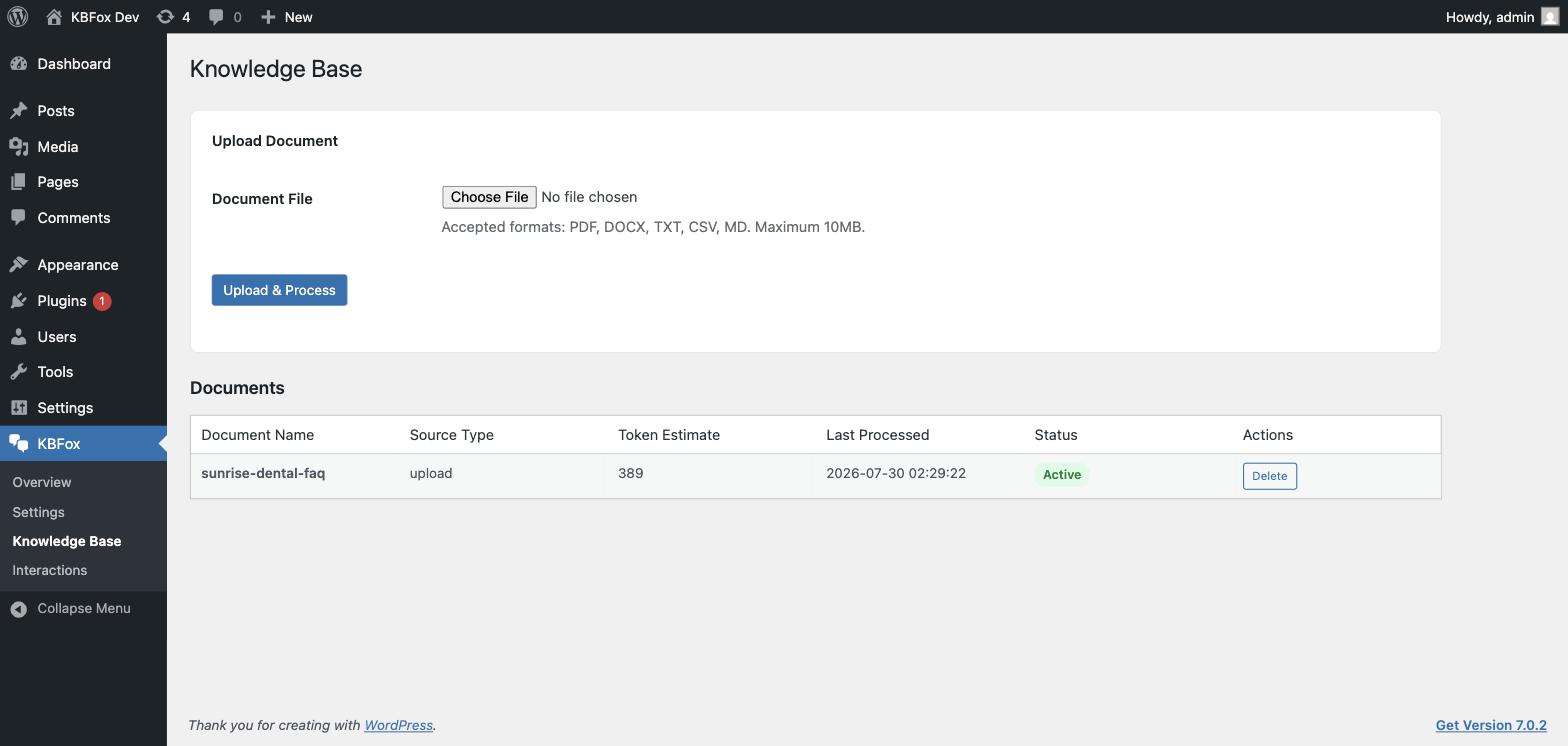Click the Source Type column header
The height and width of the screenshot is (746, 1568).
[x=451, y=435]
